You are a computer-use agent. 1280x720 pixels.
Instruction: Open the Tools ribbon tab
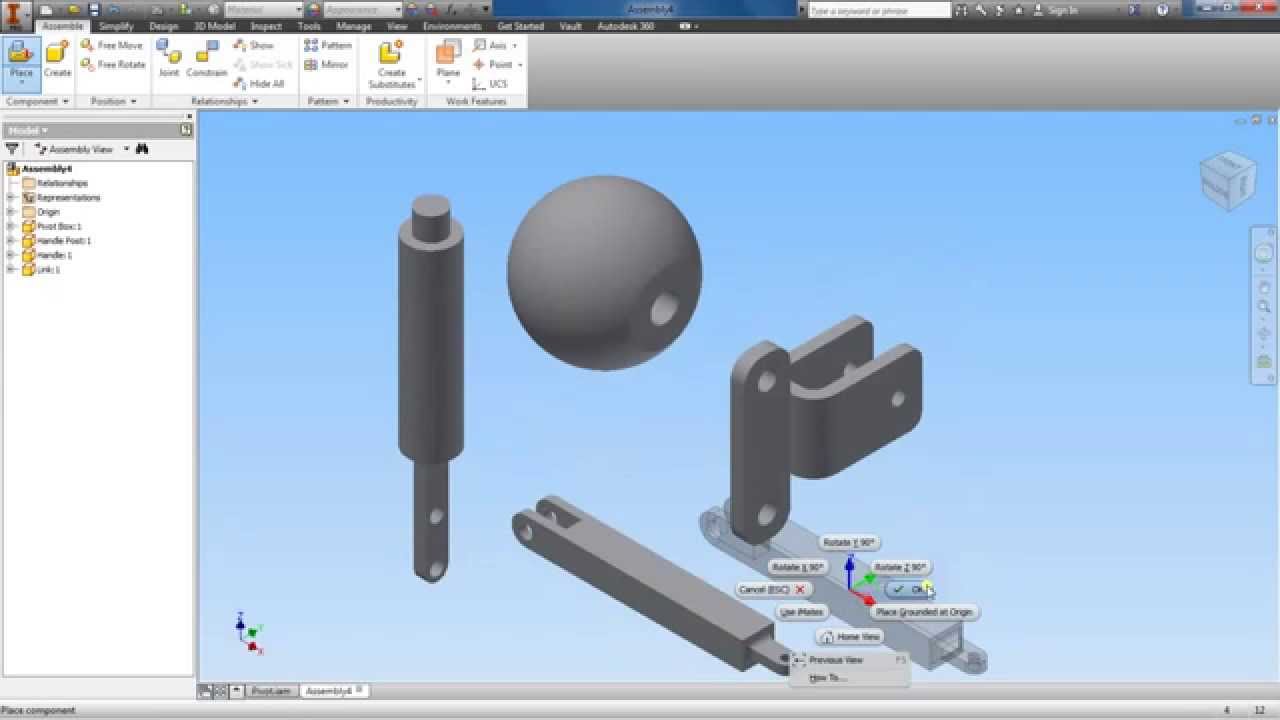coord(309,26)
